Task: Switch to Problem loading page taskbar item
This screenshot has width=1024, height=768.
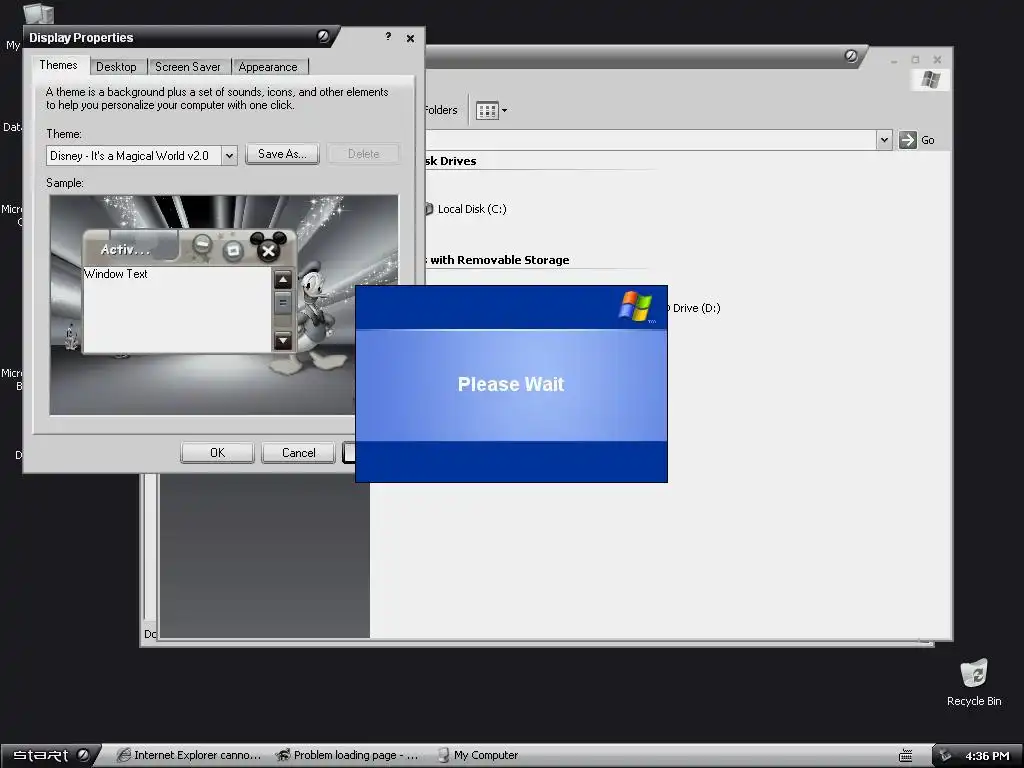Action: [x=347, y=756]
